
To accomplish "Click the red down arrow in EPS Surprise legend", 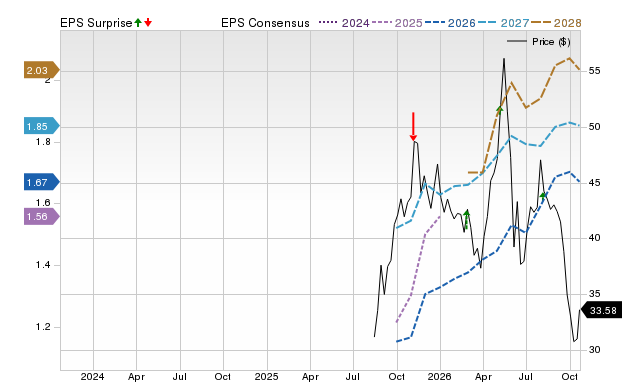I will click(148, 22).
